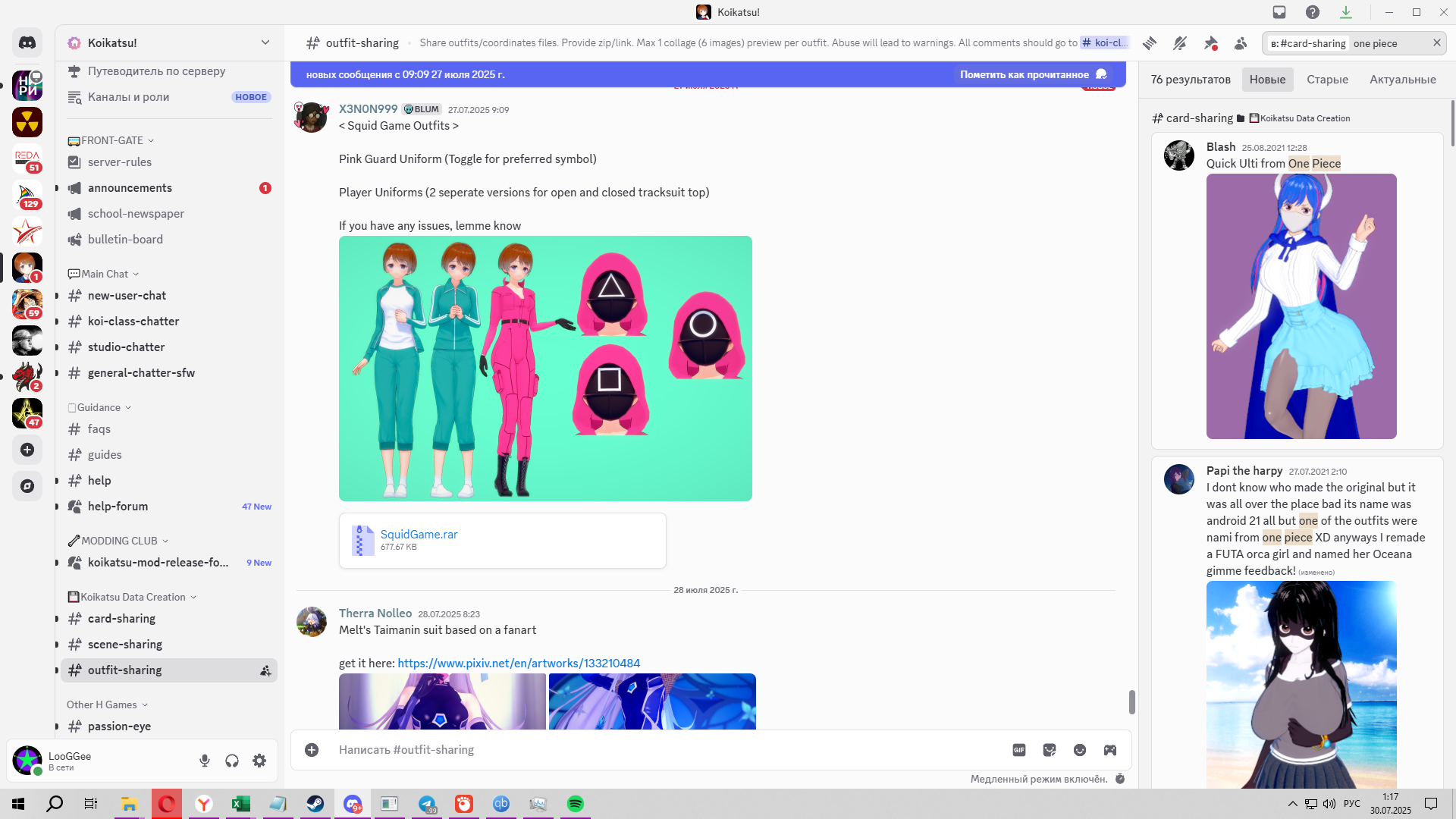This screenshot has width=1456, height=819.
Task: Collapse Guidance category
Action: pos(99,407)
